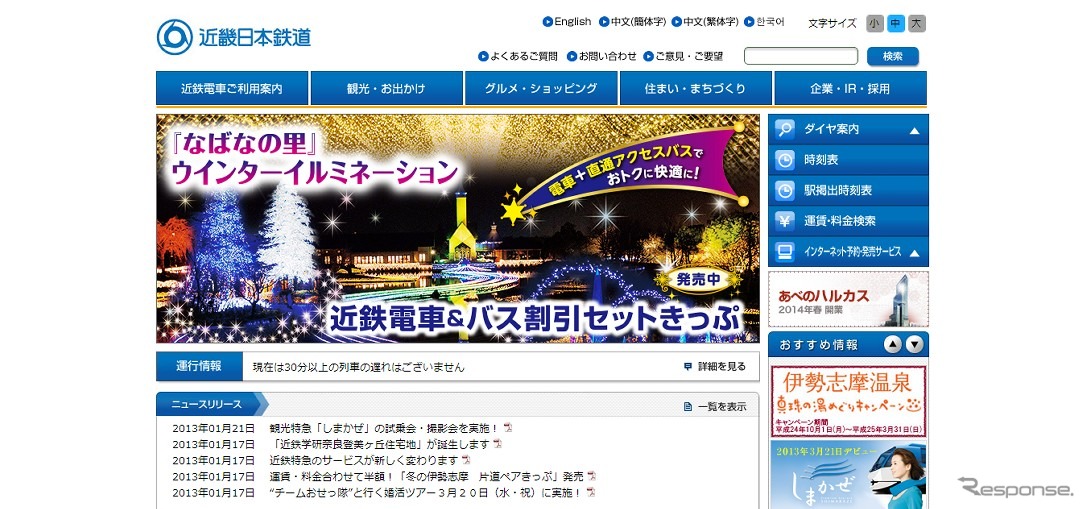Click the おすすめ情報 up arrow button

893,344
